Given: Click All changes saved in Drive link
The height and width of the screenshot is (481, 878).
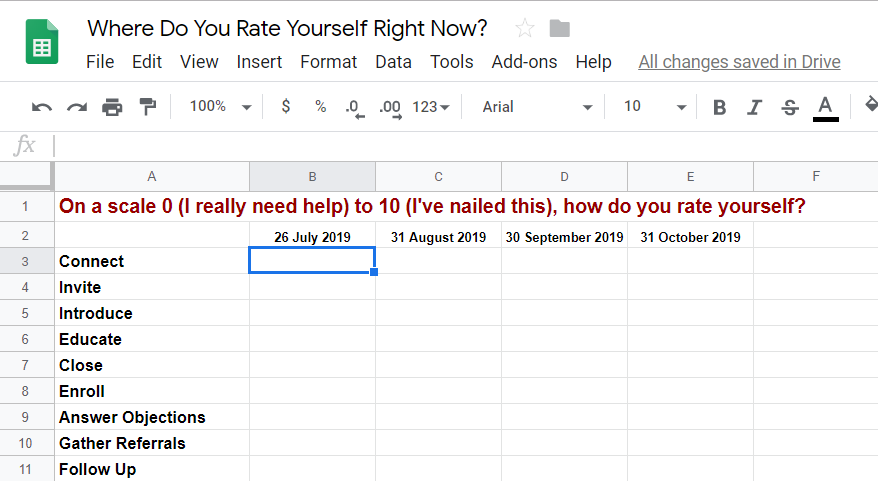Looking at the screenshot, I should click(739, 62).
